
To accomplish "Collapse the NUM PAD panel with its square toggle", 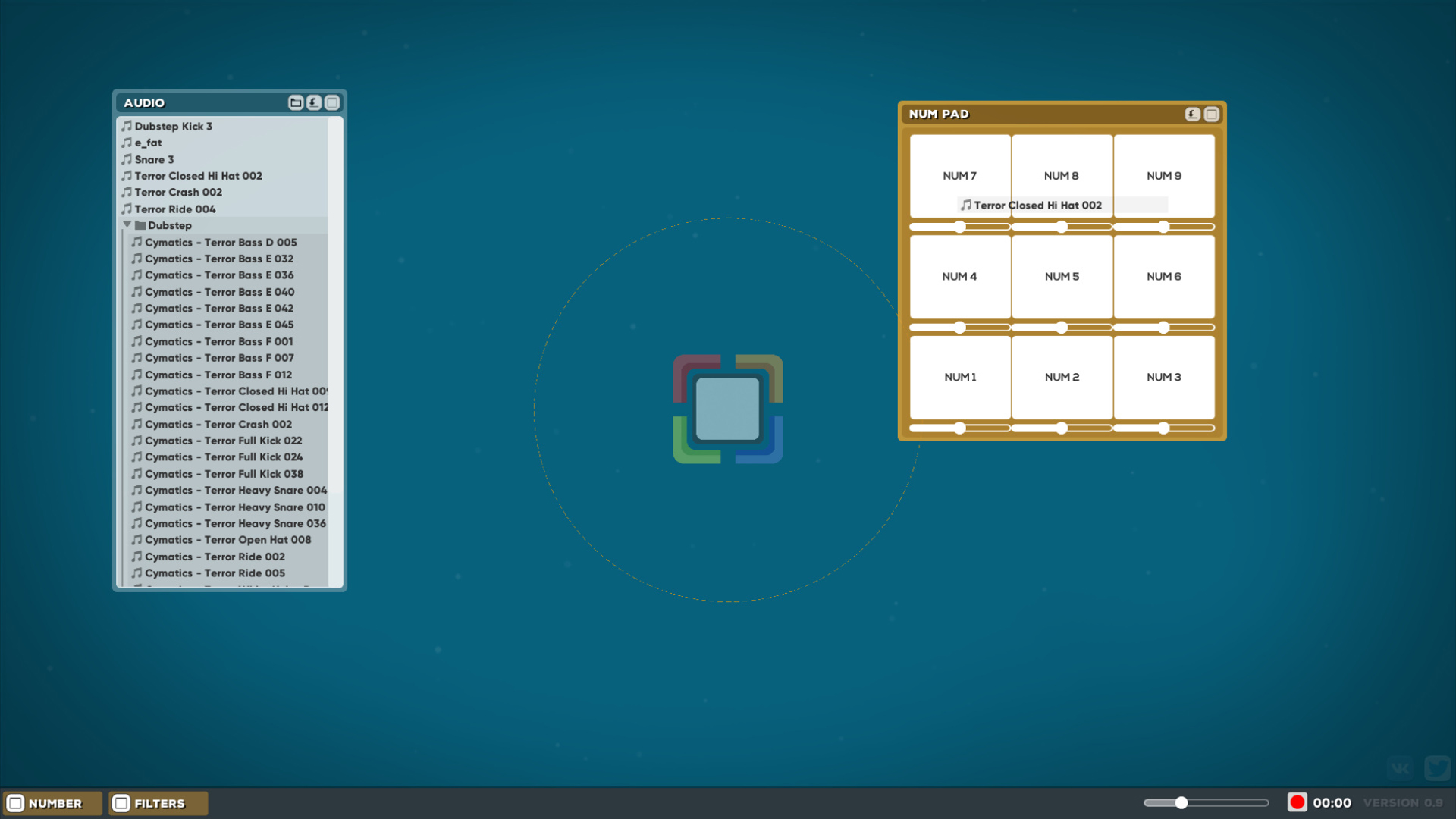I will (1211, 114).
